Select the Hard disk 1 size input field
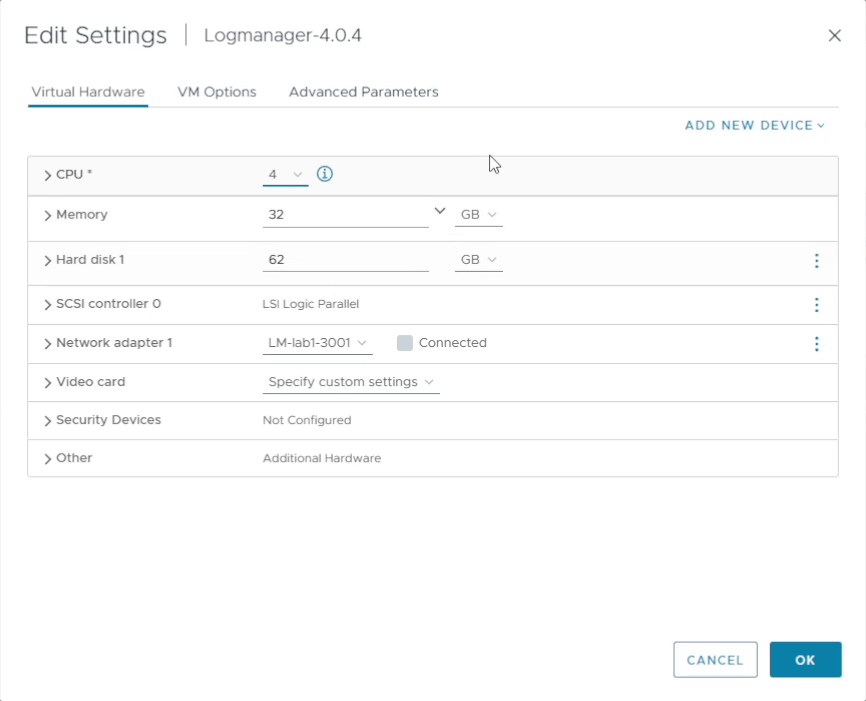 (345, 259)
